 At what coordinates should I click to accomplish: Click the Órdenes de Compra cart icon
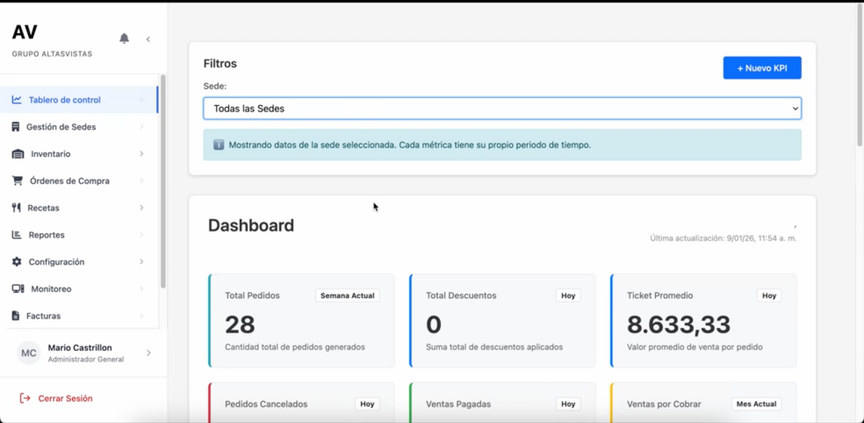coord(17,181)
